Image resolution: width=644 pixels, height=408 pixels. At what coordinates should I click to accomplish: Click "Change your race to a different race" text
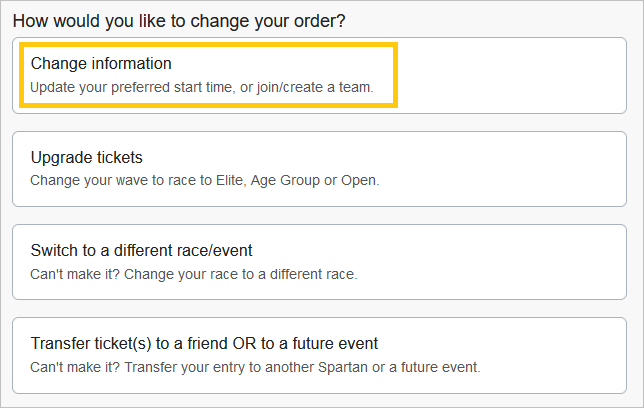(x=193, y=274)
